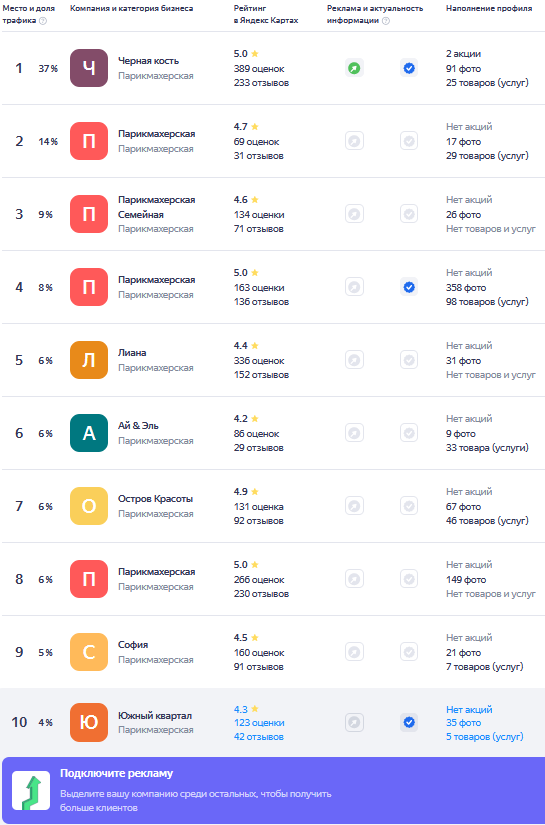Screen dimensions: 545x825
Task: Click the Подключите рекламу banner heading
Action: 116,773
